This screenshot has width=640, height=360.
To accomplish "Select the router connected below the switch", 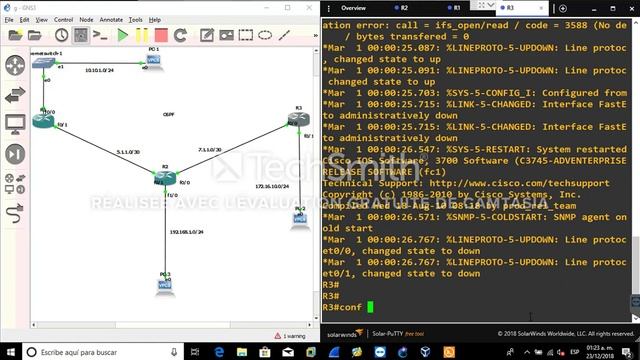I will [x=43, y=121].
